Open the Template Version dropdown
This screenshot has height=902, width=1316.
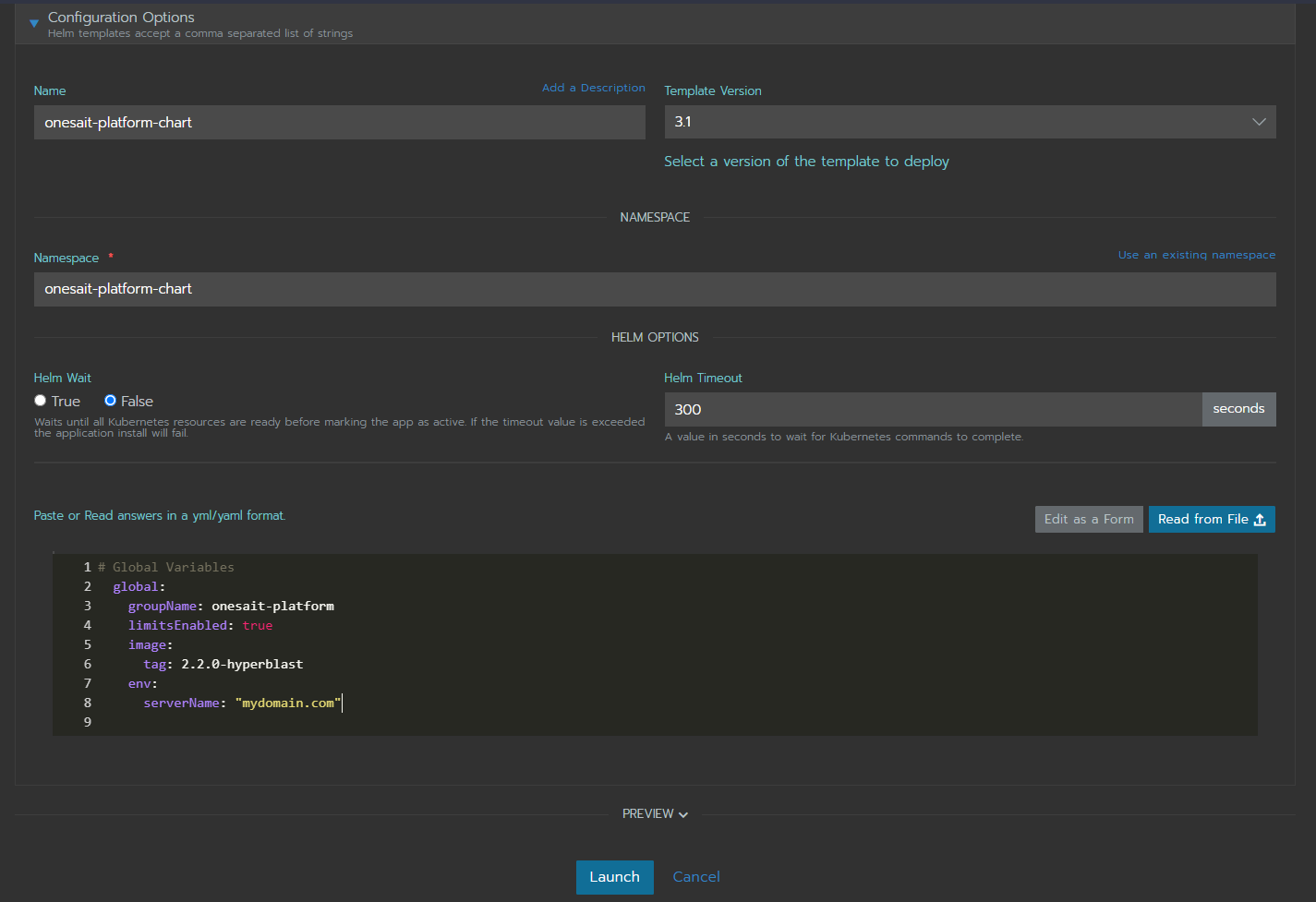point(970,122)
